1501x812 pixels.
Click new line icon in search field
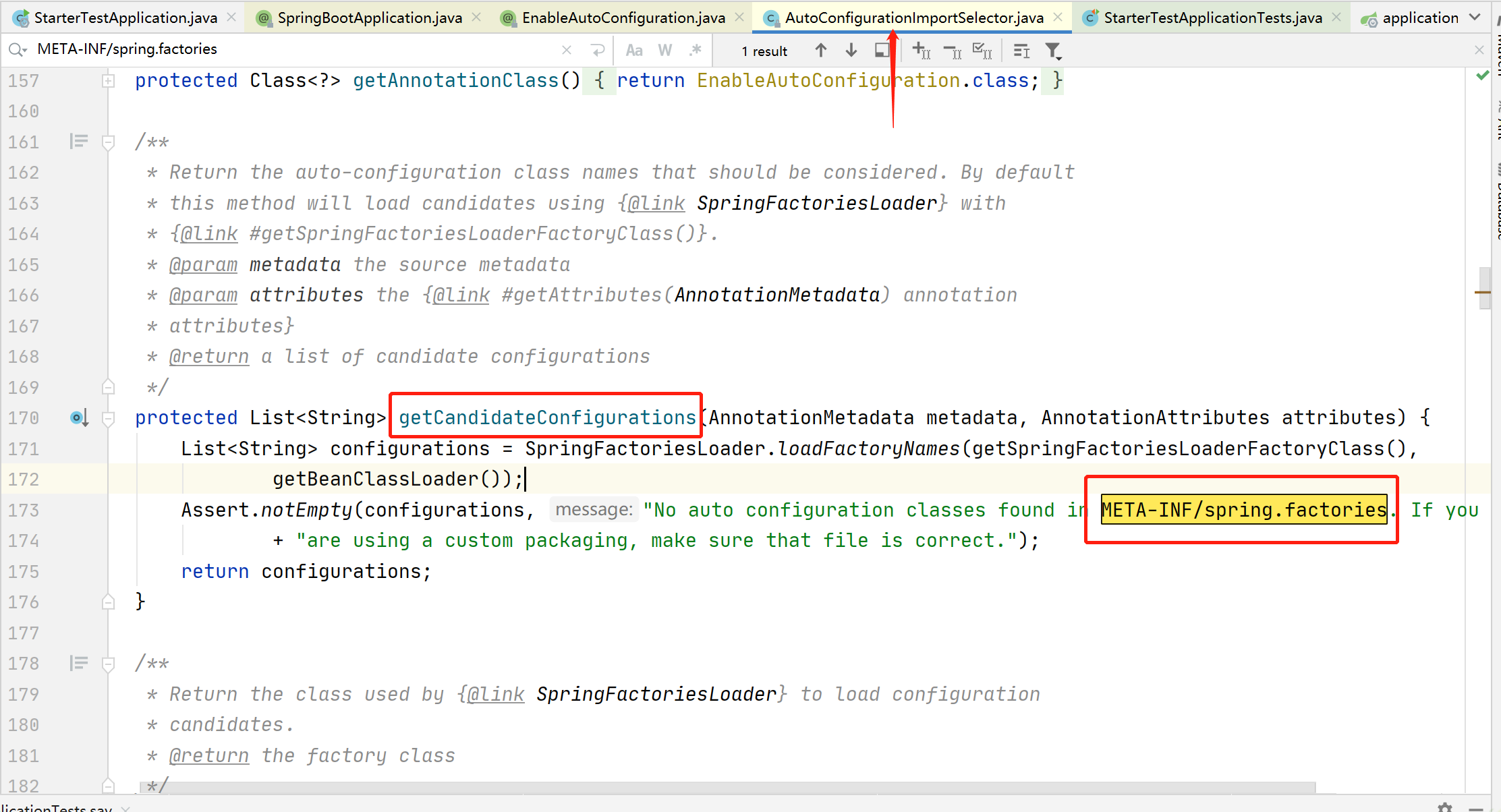(598, 51)
